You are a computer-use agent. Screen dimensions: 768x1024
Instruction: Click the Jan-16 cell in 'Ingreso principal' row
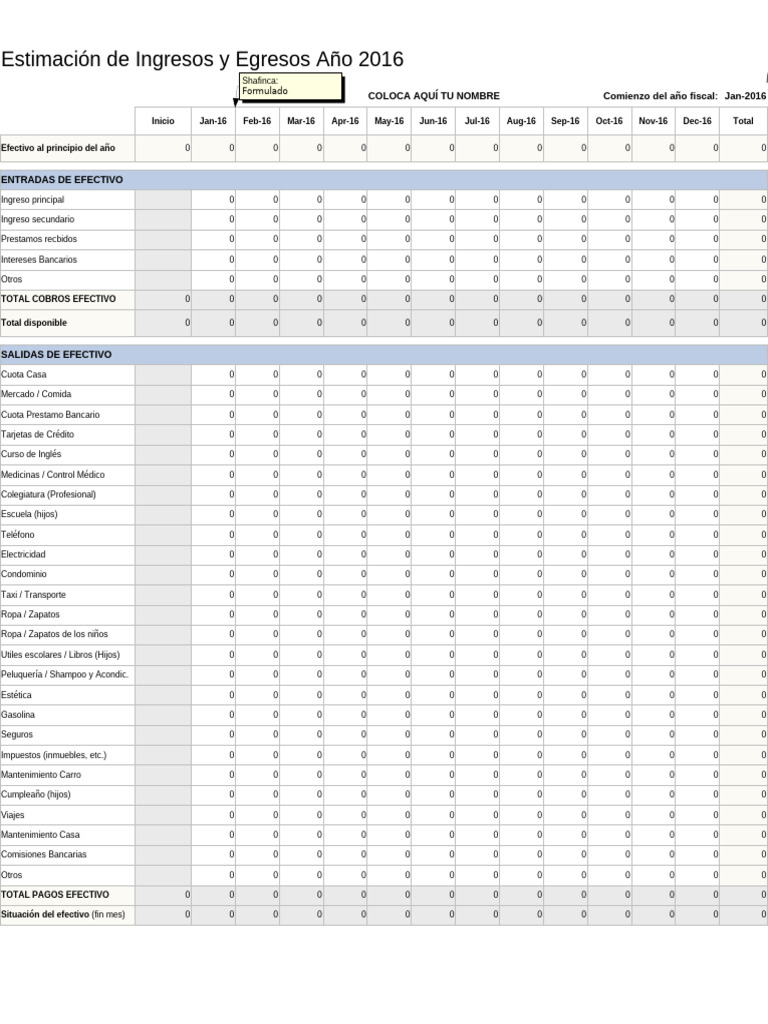click(x=214, y=200)
